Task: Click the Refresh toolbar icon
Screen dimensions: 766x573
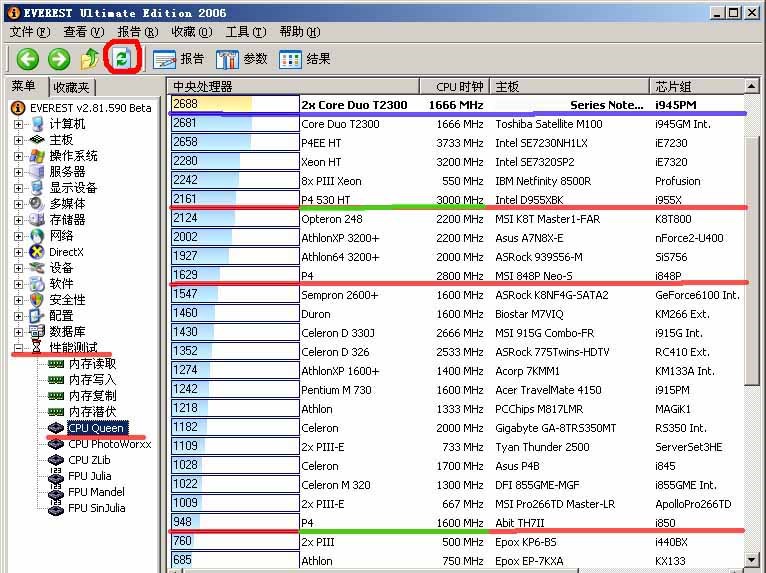Action: click(122, 58)
